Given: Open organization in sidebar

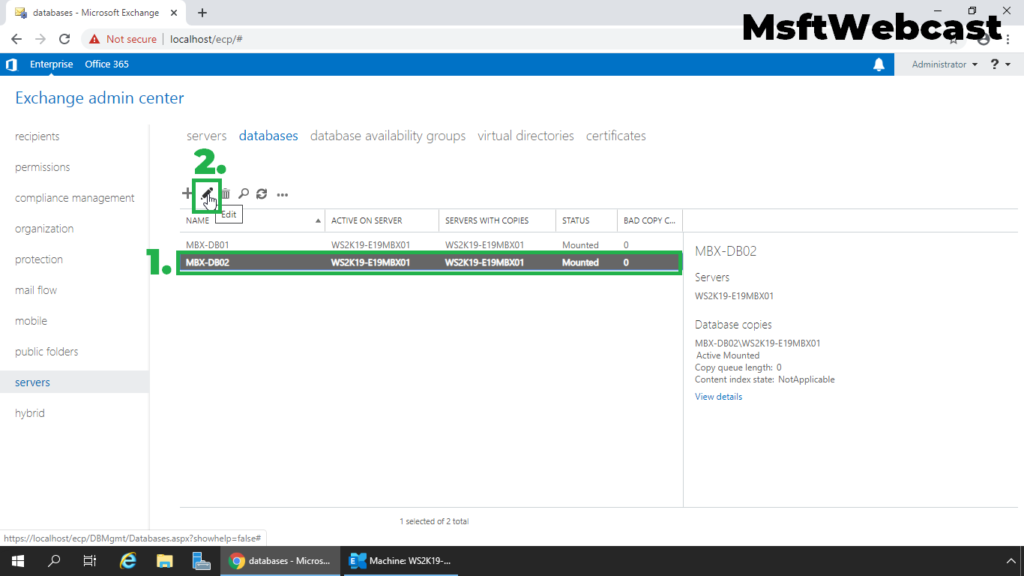Looking at the screenshot, I should 44,229.
